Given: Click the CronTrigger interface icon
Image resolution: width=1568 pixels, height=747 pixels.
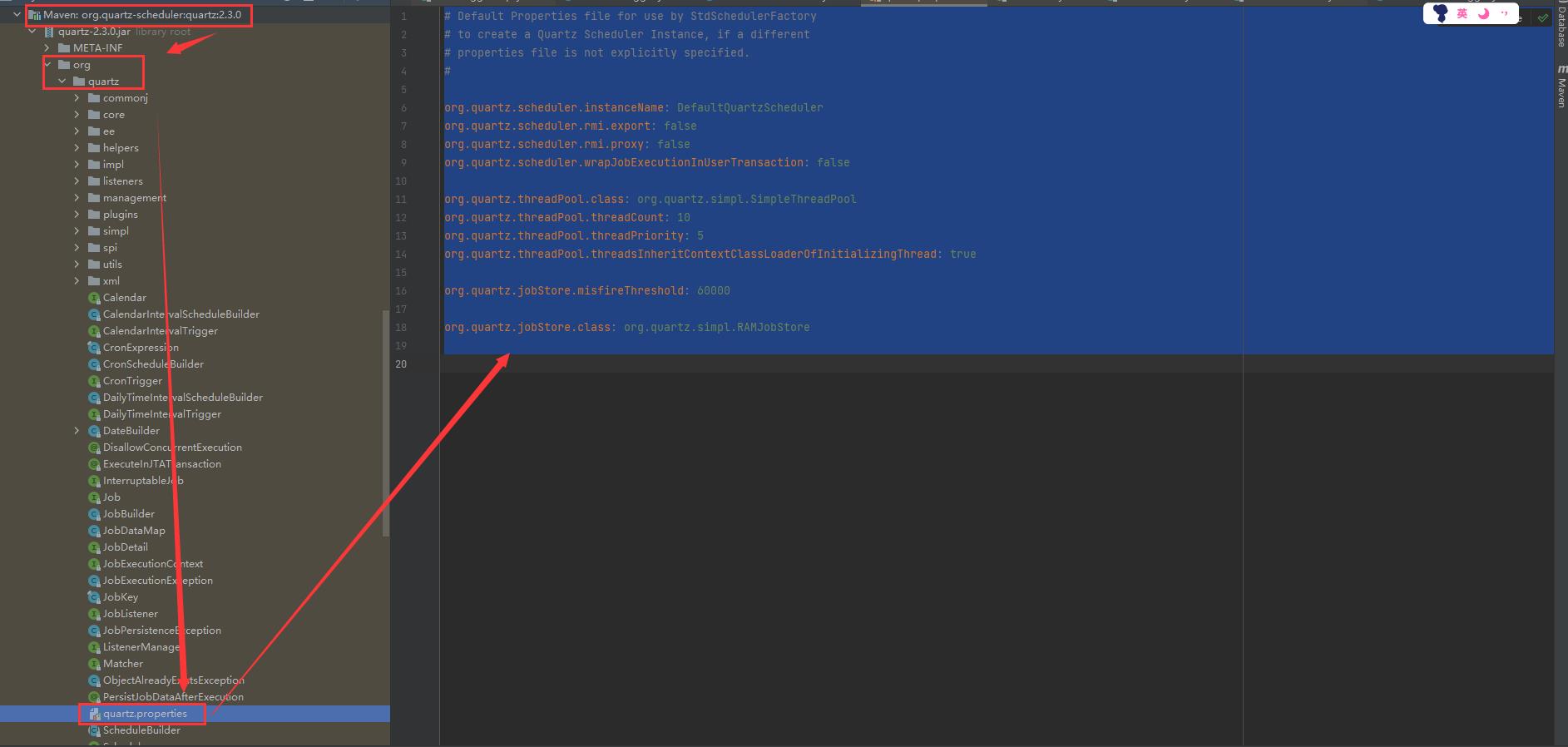Looking at the screenshot, I should tap(94, 380).
